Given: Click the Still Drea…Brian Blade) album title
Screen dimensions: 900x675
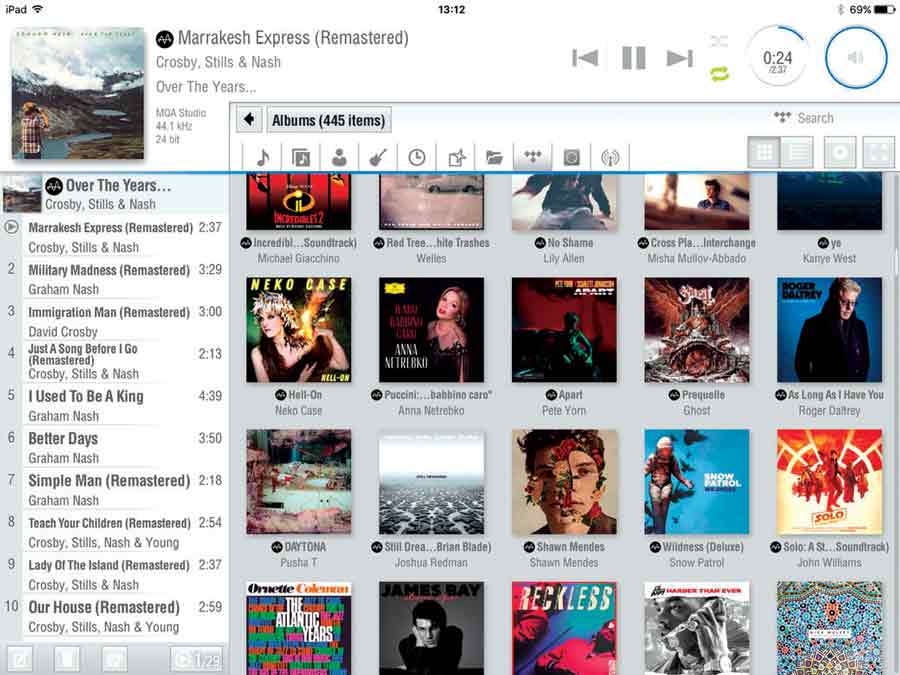Looking at the screenshot, I should [x=437, y=547].
